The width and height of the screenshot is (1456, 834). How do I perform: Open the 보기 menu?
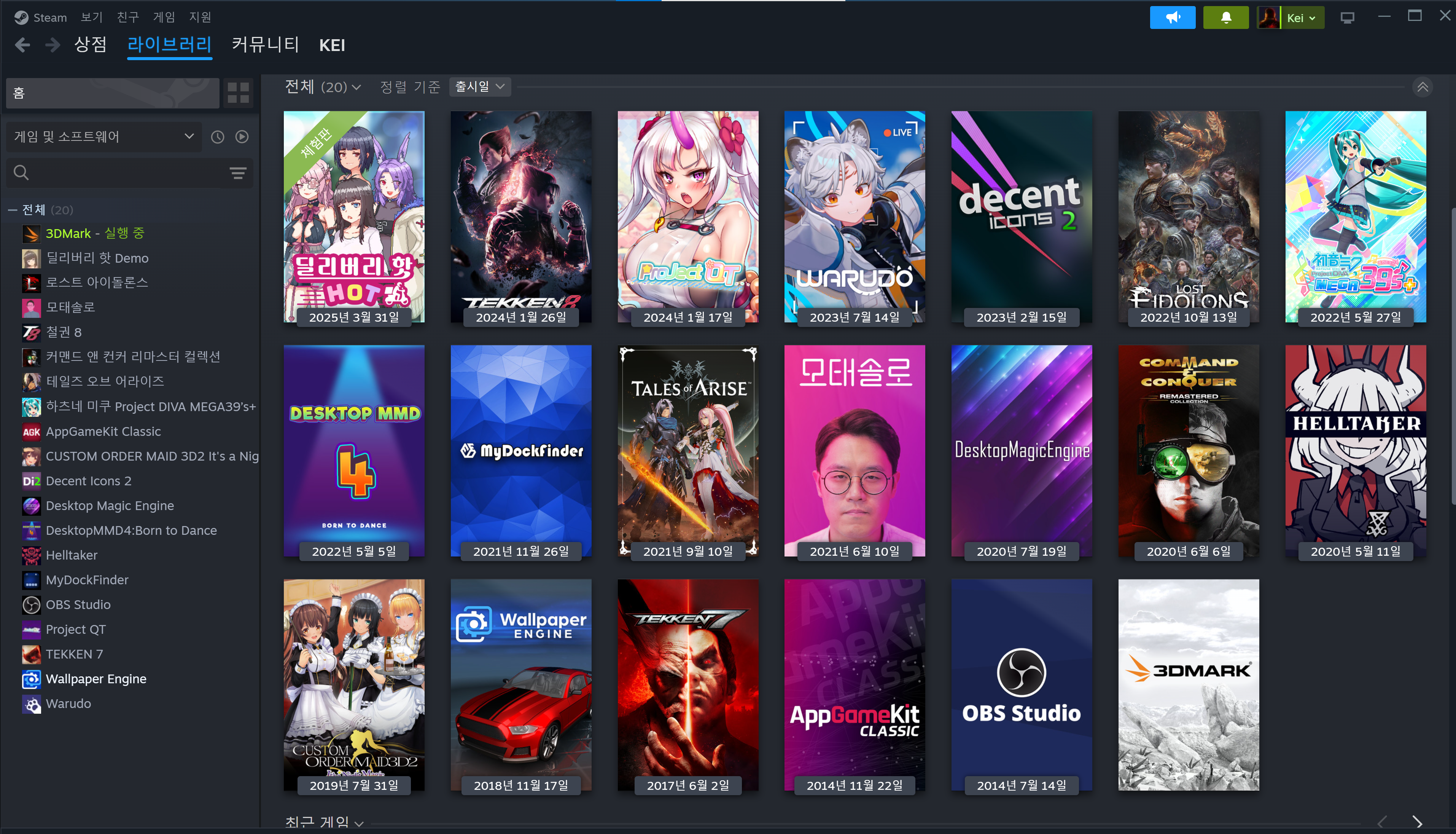pos(92,17)
